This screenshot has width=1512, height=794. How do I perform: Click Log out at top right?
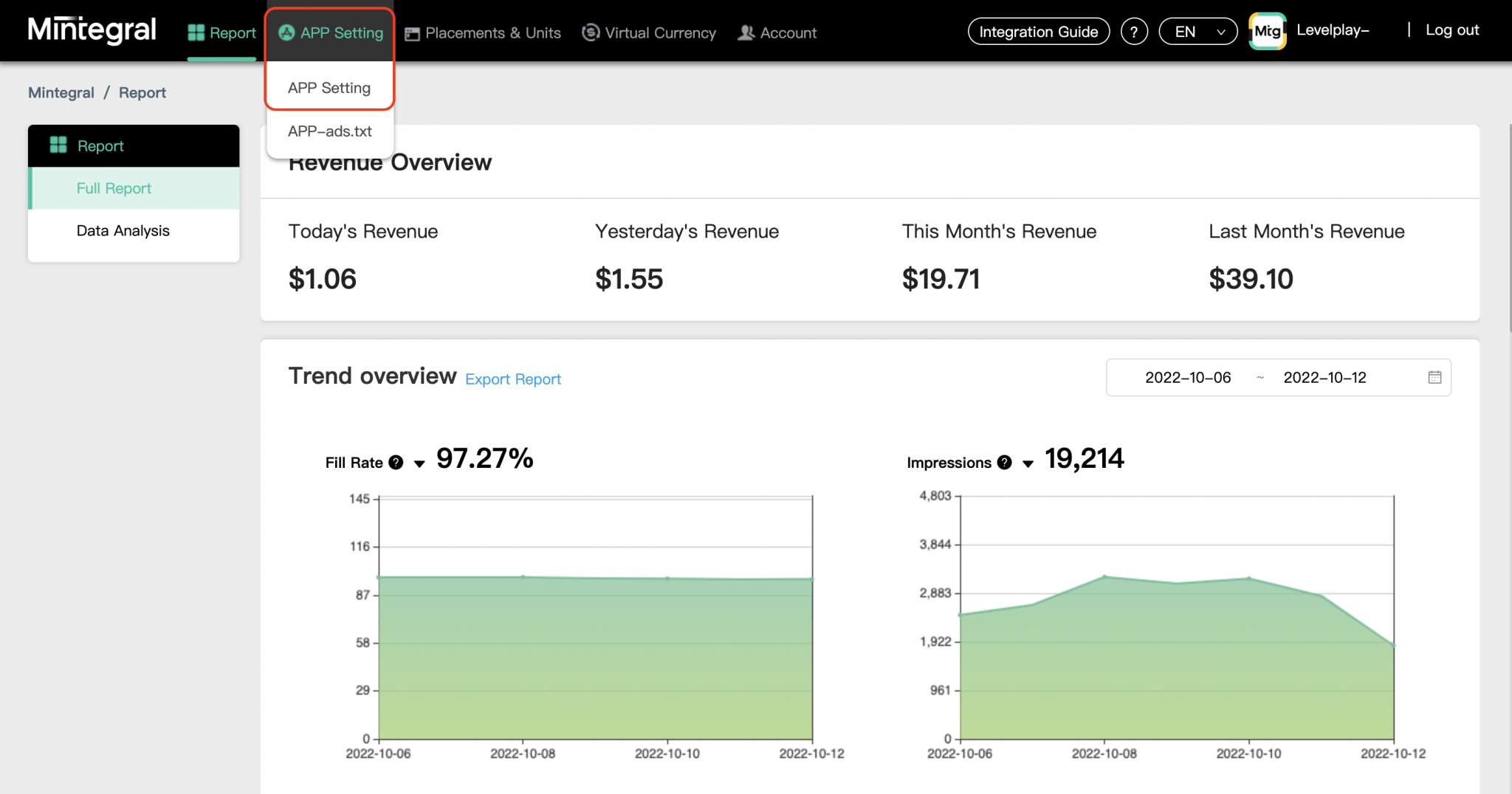click(1452, 30)
